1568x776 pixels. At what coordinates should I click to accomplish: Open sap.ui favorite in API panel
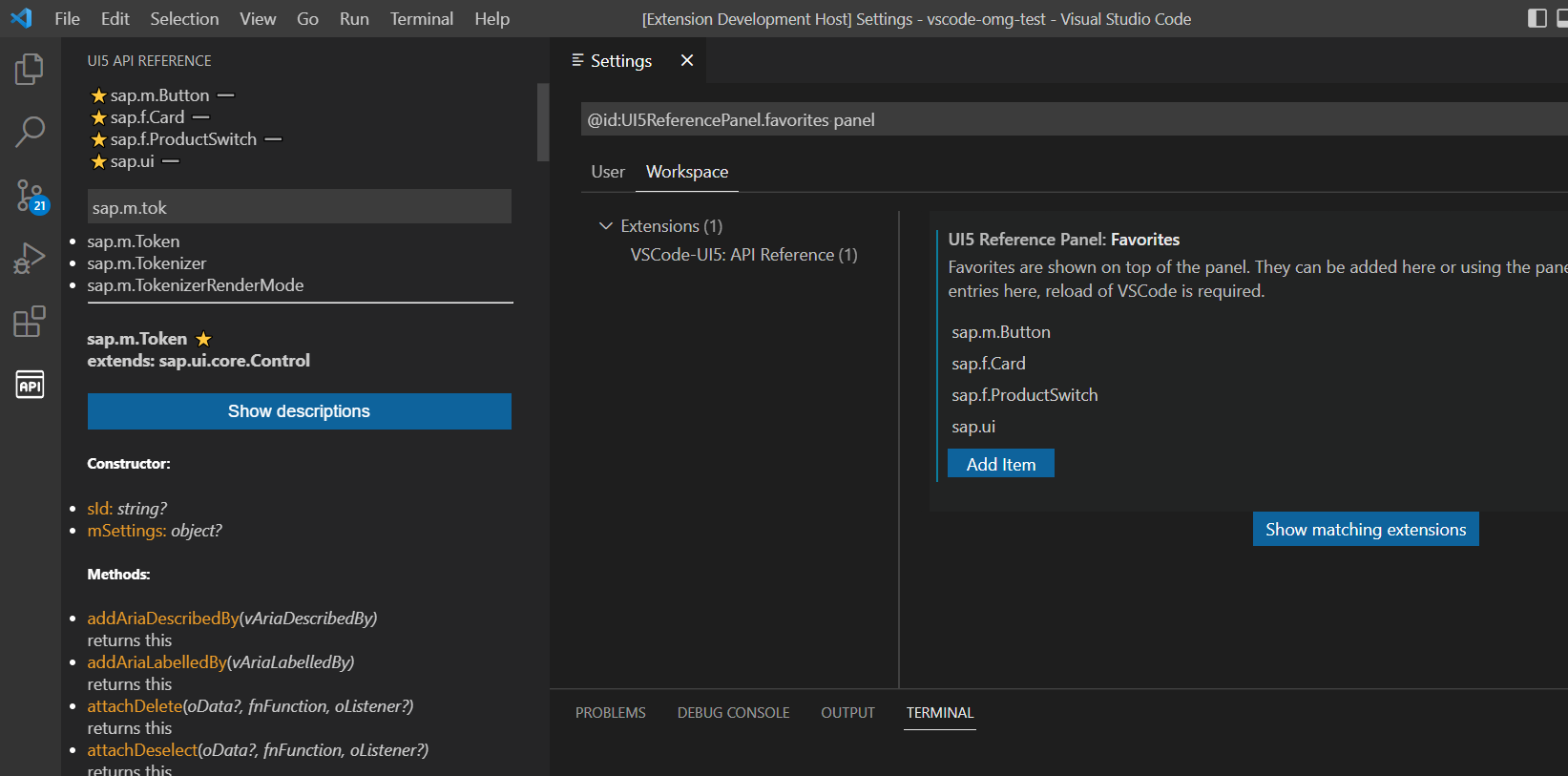point(132,161)
